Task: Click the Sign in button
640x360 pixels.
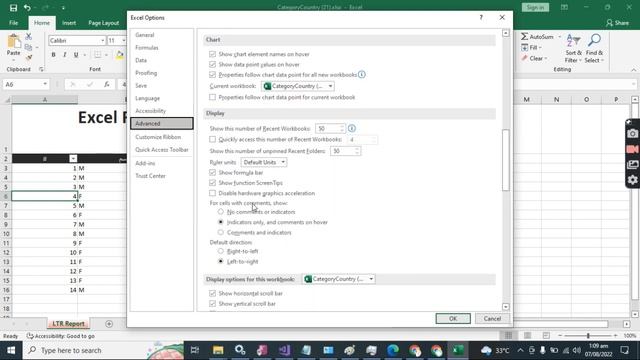Action: coord(535,7)
